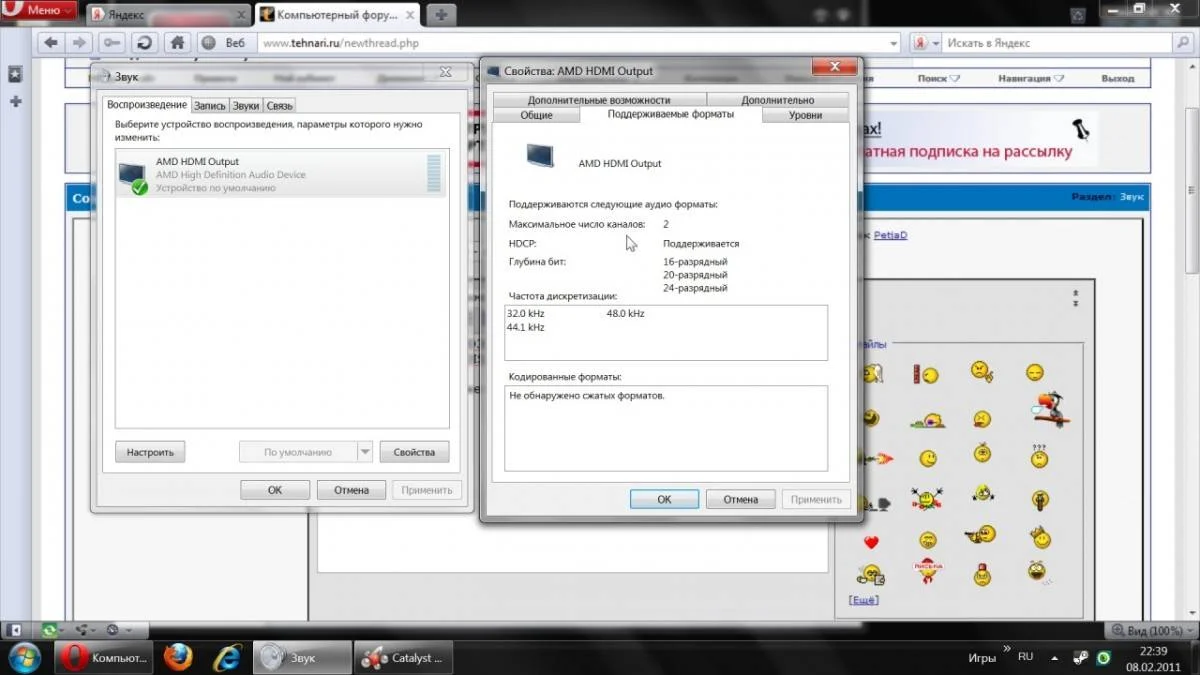Screen dimensions: 1200x675
Task: Insert the confused smiley with question marks
Action: click(x=1039, y=457)
